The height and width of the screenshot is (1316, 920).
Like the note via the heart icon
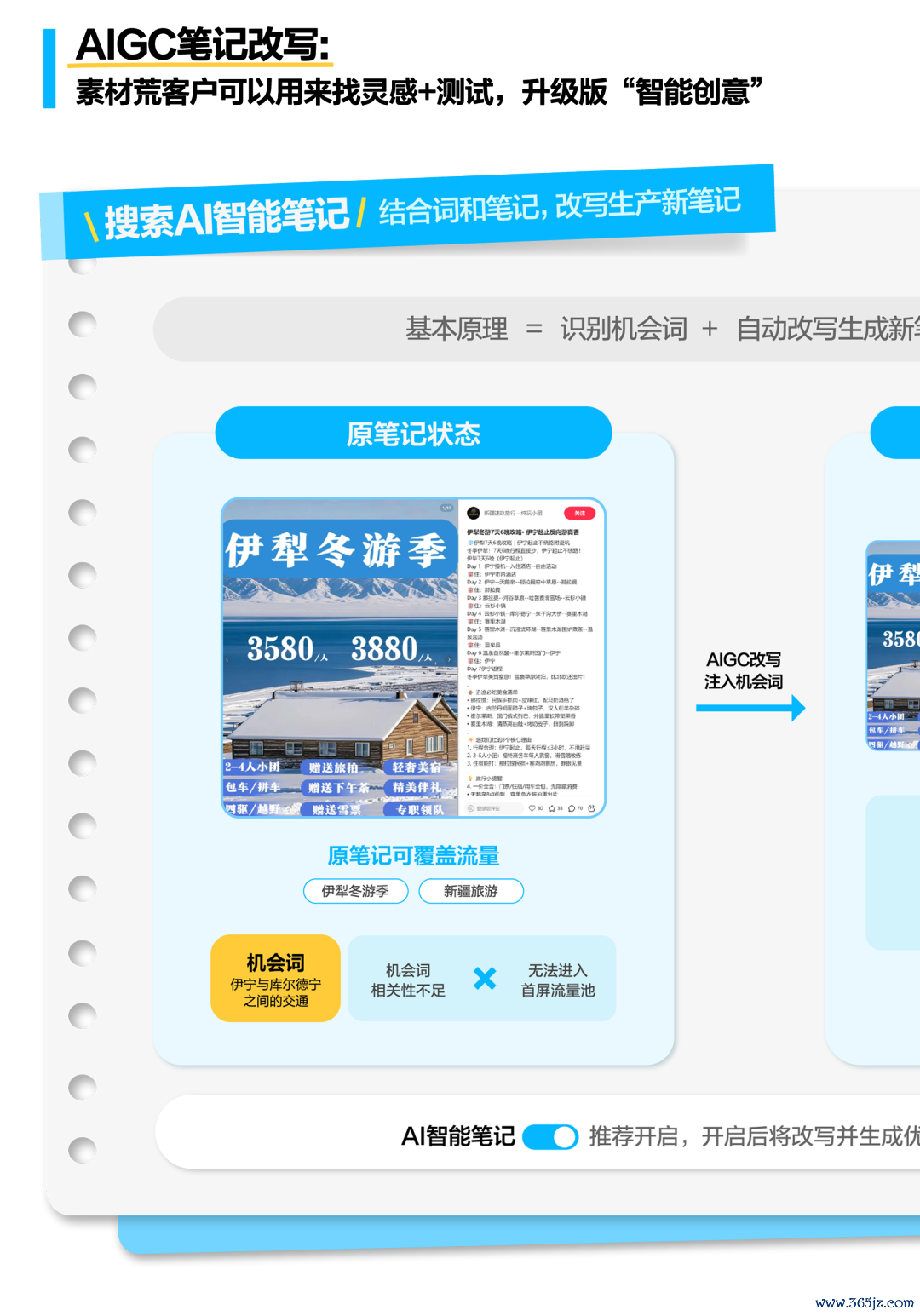click(532, 808)
